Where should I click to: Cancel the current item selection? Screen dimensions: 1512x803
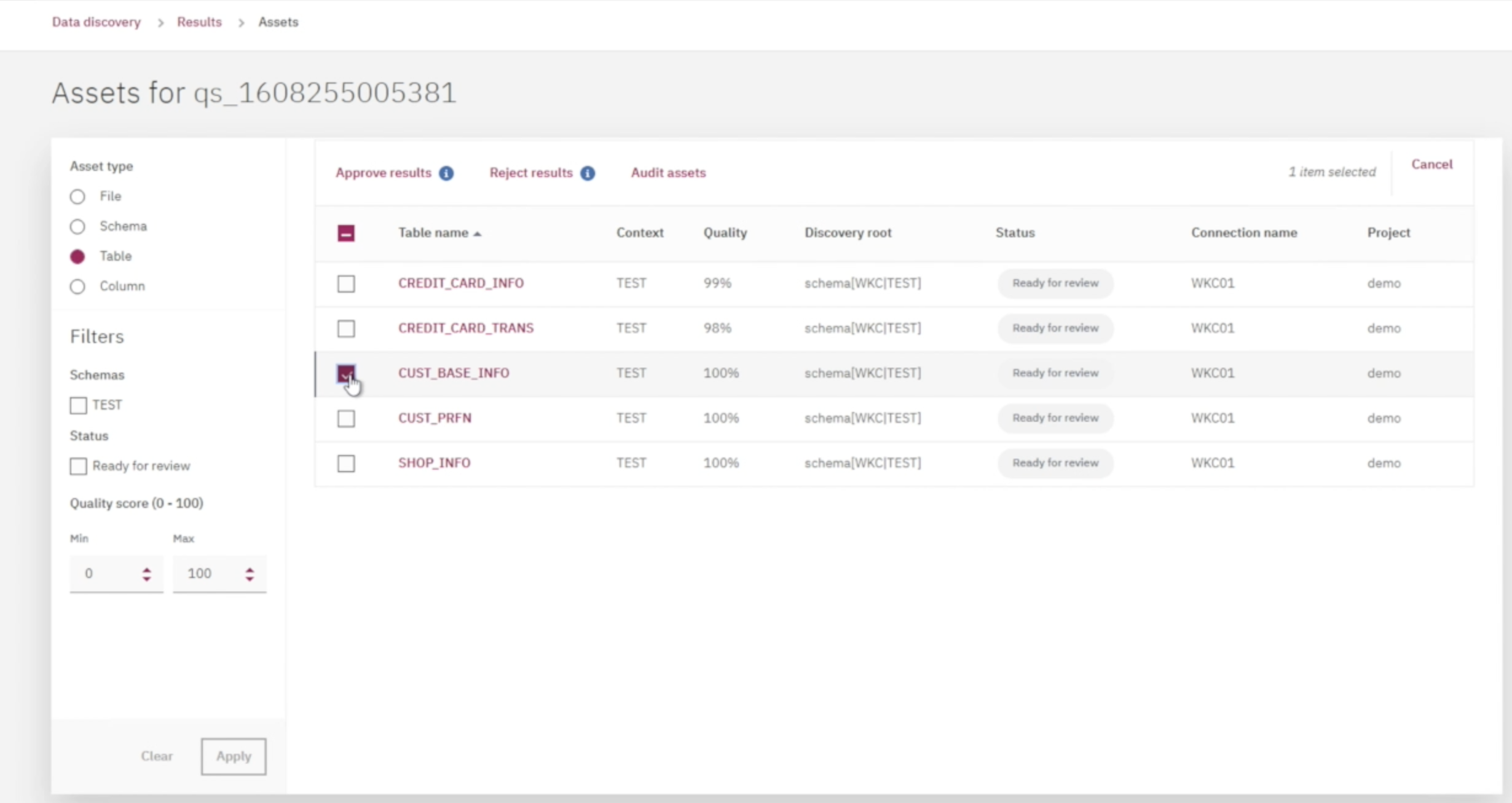[1431, 164]
